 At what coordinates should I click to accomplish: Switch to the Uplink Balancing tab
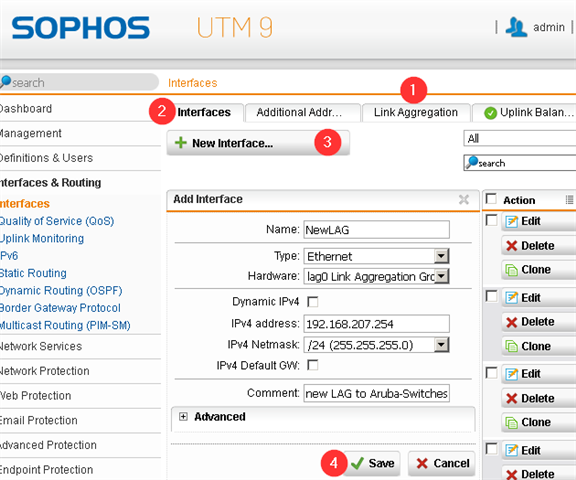(x=525, y=112)
